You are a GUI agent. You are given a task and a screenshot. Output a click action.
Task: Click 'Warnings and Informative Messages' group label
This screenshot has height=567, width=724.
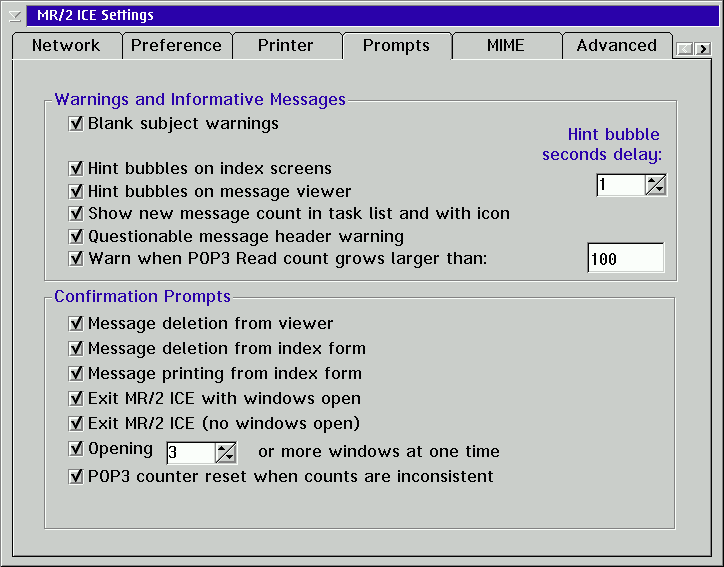point(200,99)
